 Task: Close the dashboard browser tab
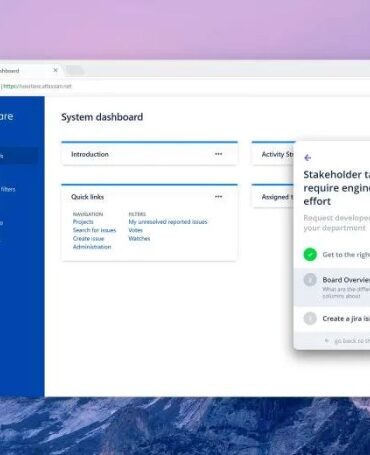pyautogui.click(x=55, y=70)
